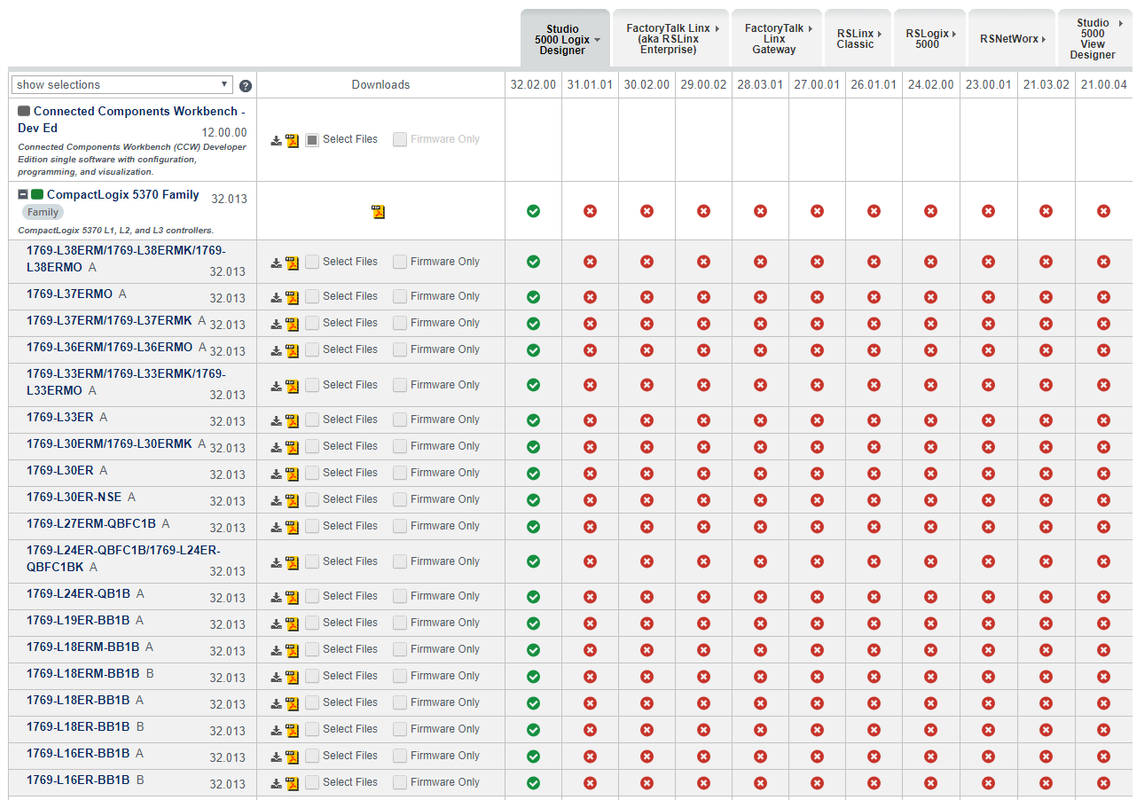This screenshot has height=800, width=1144.
Task: Open 1769-L27ERM-QBFC1B product link
Action: pyautogui.click(x=91, y=524)
